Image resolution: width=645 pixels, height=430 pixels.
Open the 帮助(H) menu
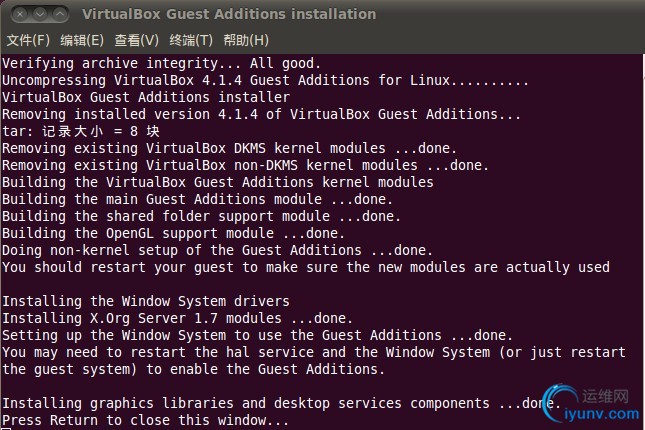click(246, 40)
